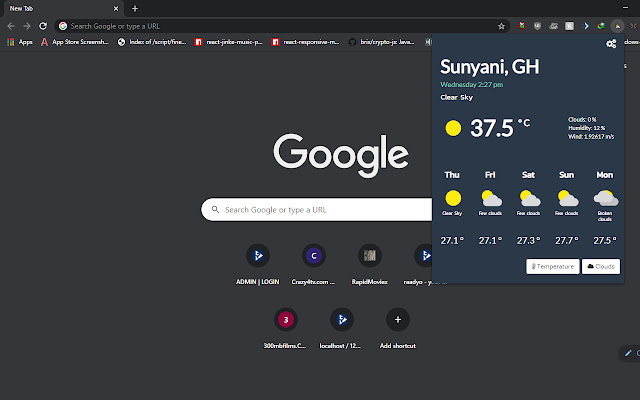This screenshot has width=640, height=400.
Task: Click the customize pencil icon
Action: [628, 353]
